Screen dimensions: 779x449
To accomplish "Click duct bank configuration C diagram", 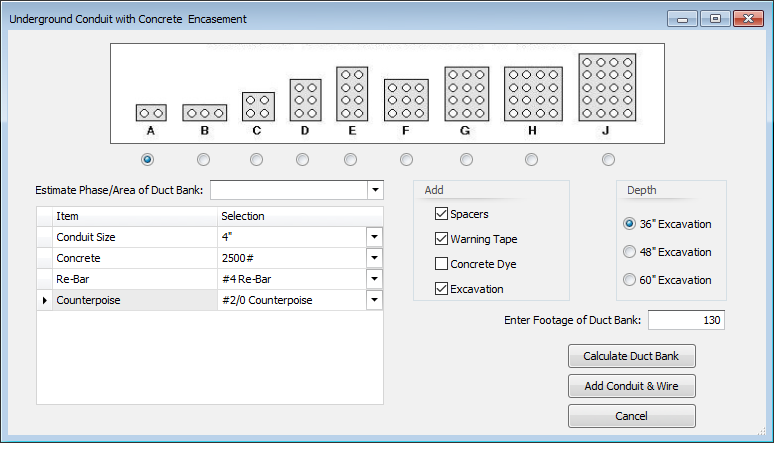I will [x=257, y=106].
